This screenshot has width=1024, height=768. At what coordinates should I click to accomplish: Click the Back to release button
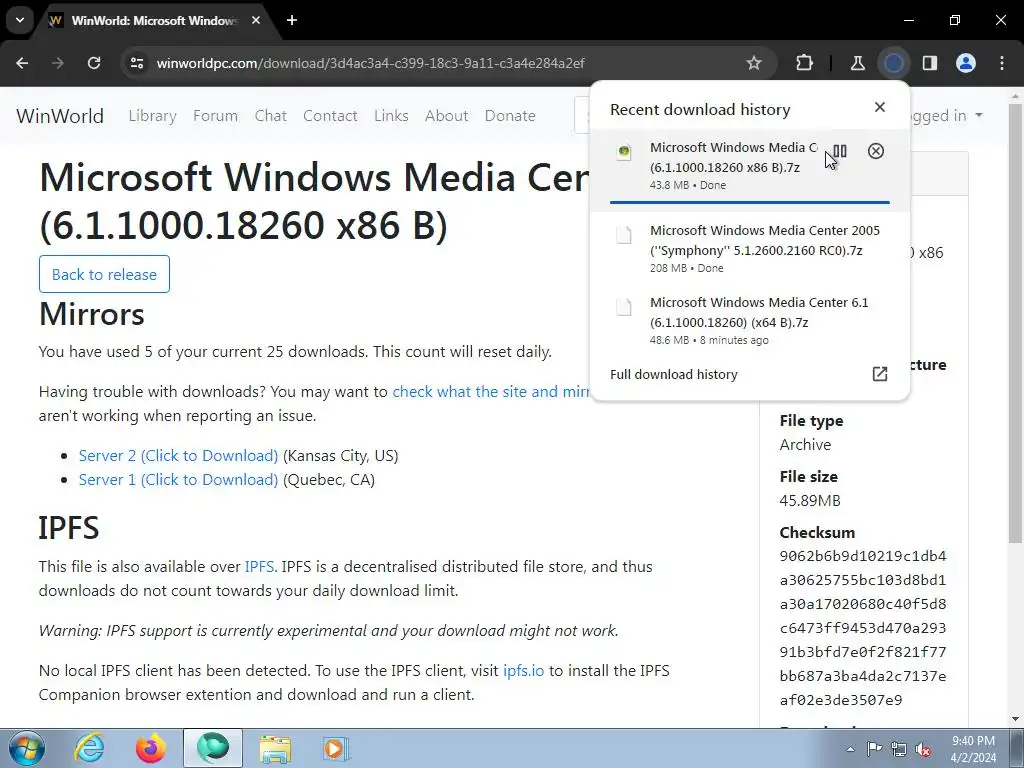[104, 274]
